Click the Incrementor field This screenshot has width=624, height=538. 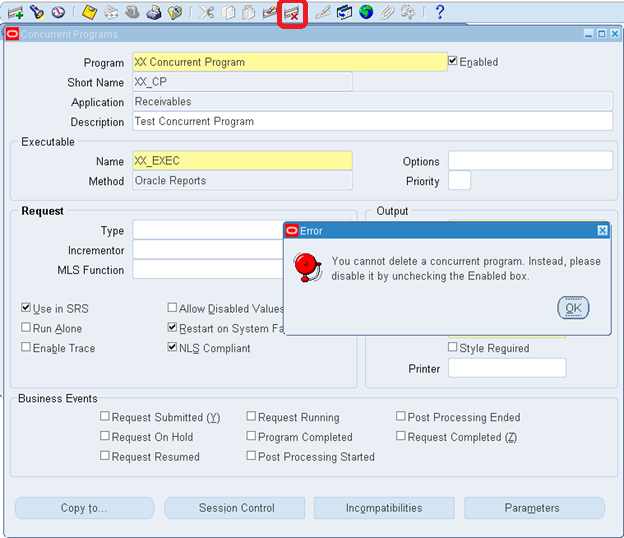(x=208, y=250)
